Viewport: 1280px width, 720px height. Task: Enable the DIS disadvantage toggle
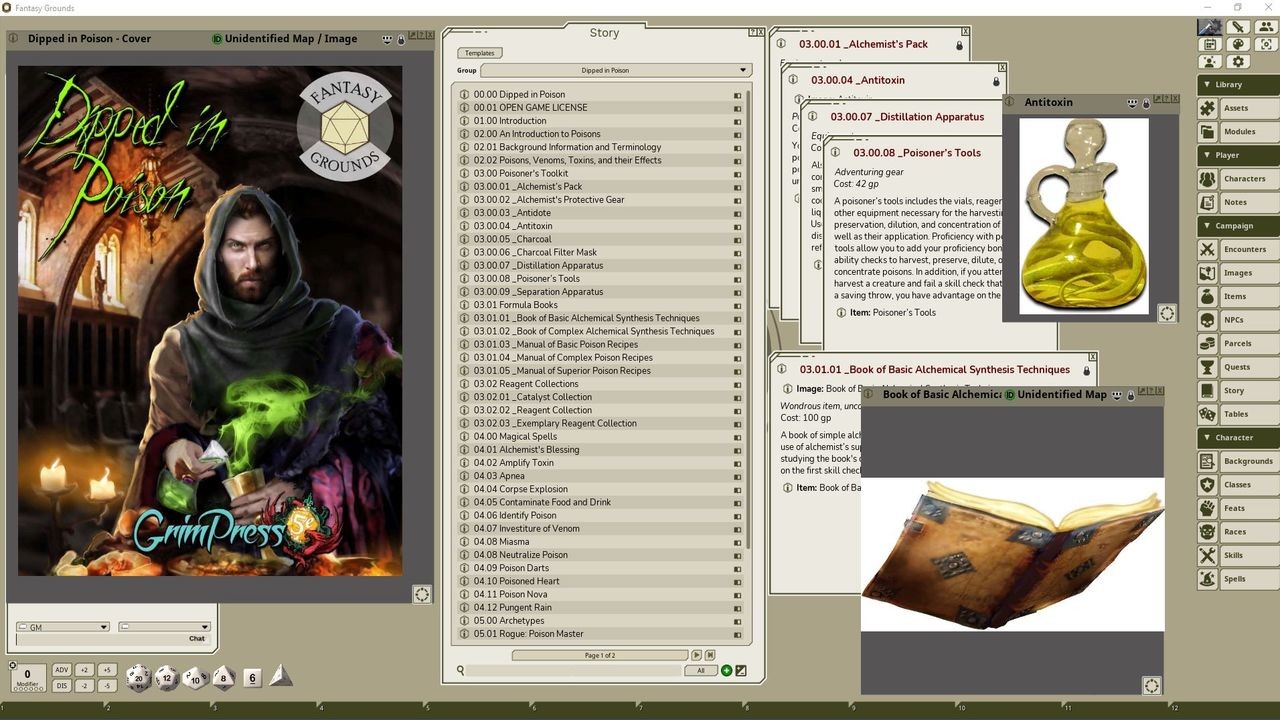click(x=61, y=686)
